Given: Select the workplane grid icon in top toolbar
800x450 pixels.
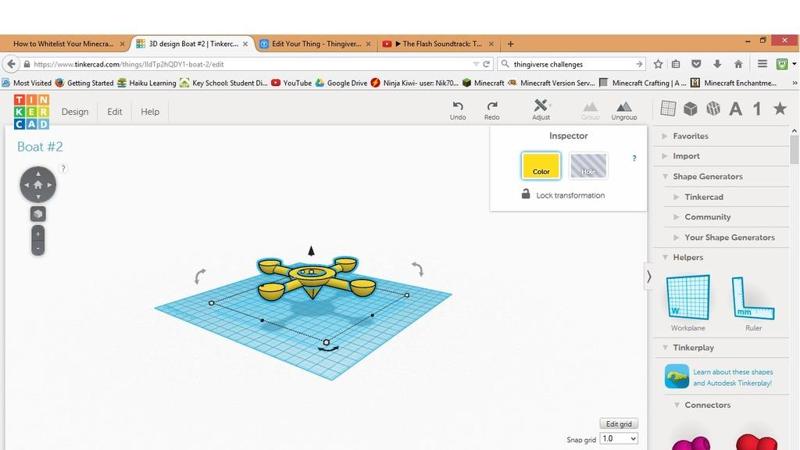Looking at the screenshot, I should tap(668, 108).
